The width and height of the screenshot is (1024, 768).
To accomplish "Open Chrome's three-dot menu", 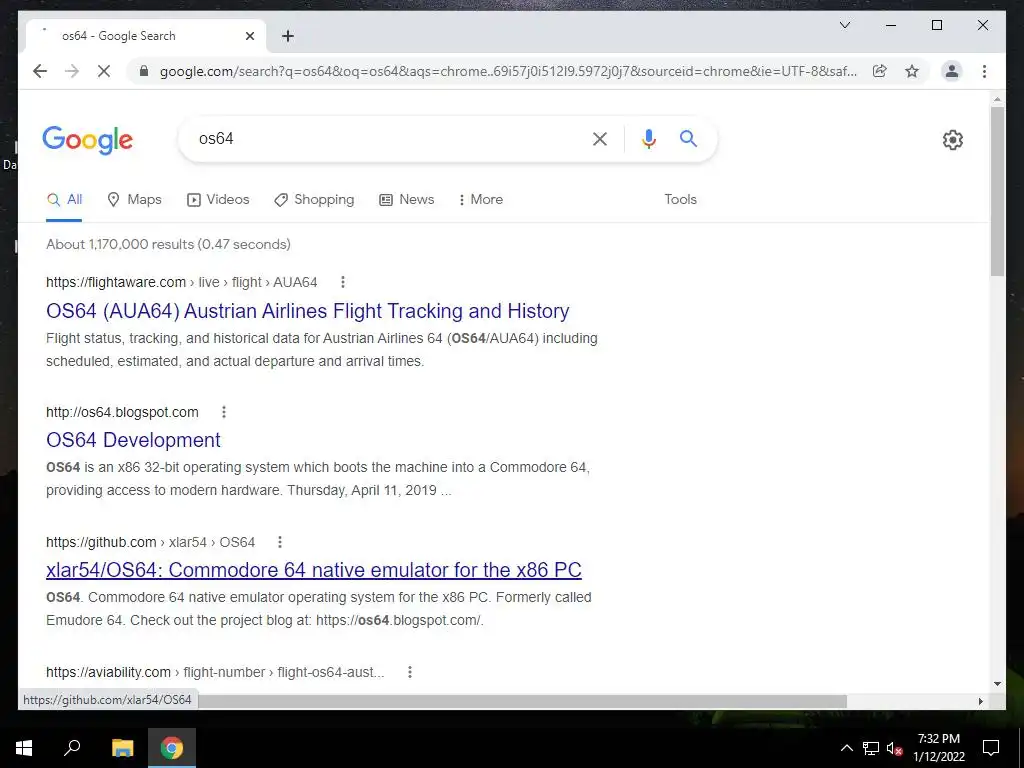I will click(984, 71).
